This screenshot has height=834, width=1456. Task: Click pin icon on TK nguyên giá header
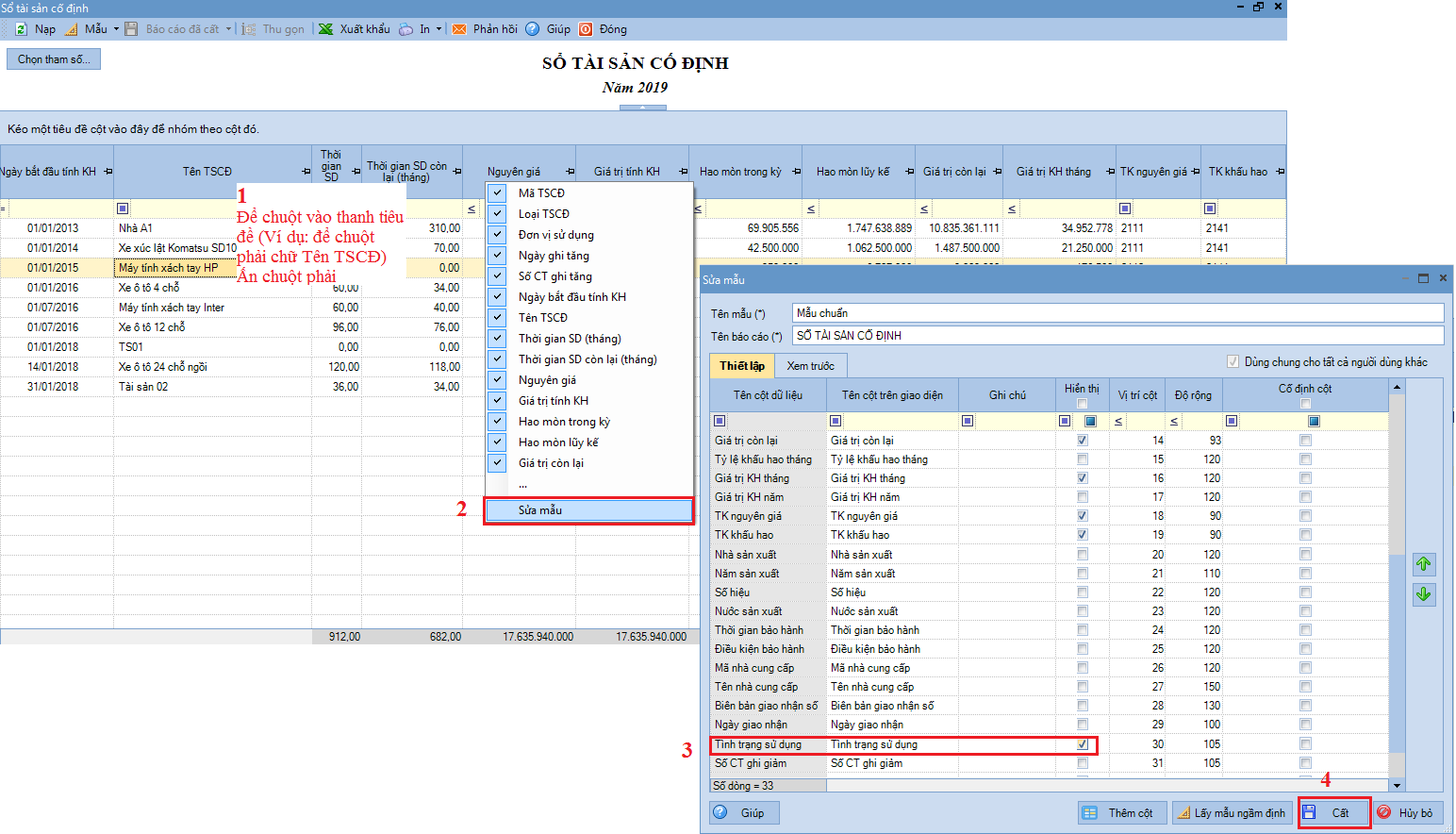pos(1195,172)
